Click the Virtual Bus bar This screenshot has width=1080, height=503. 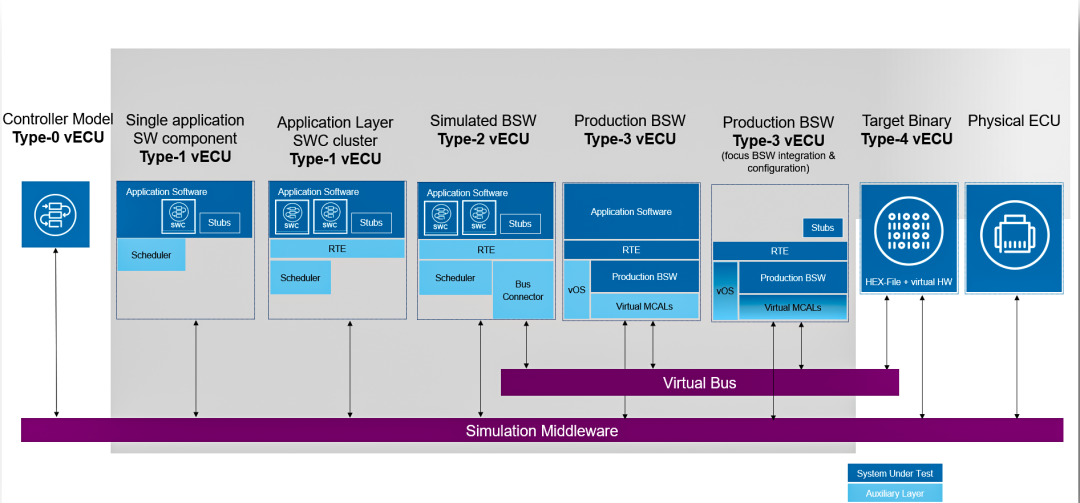[699, 382]
